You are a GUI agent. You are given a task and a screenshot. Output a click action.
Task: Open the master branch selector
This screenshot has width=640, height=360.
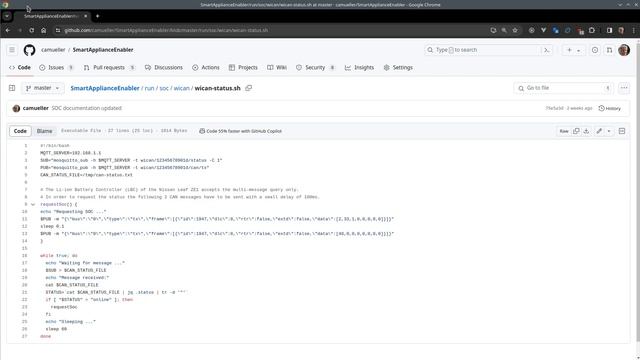pyautogui.click(x=42, y=88)
